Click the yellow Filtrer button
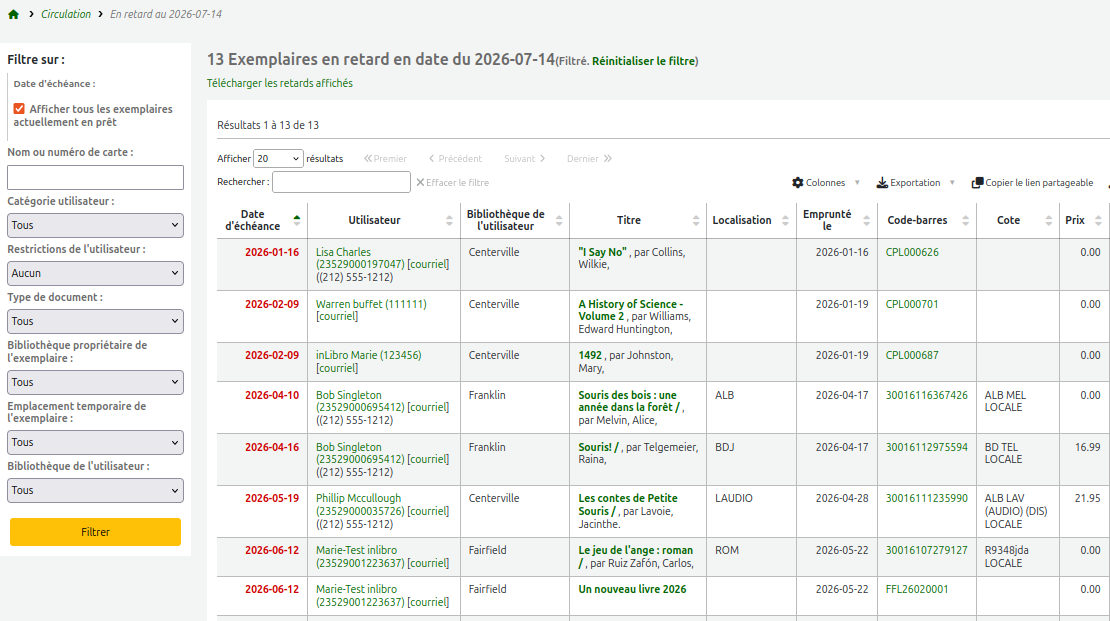This screenshot has width=1110, height=621. [96, 532]
